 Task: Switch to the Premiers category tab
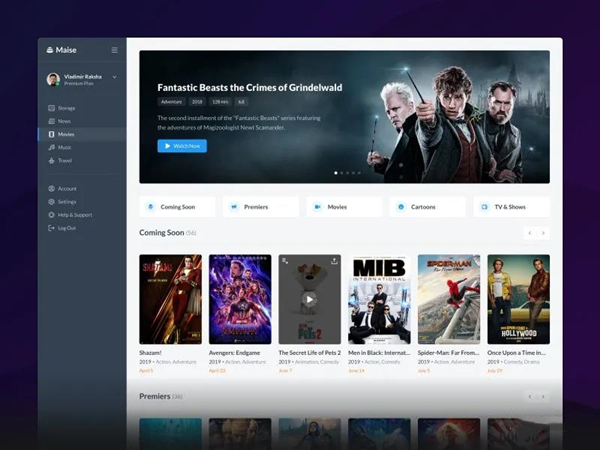coord(261,207)
